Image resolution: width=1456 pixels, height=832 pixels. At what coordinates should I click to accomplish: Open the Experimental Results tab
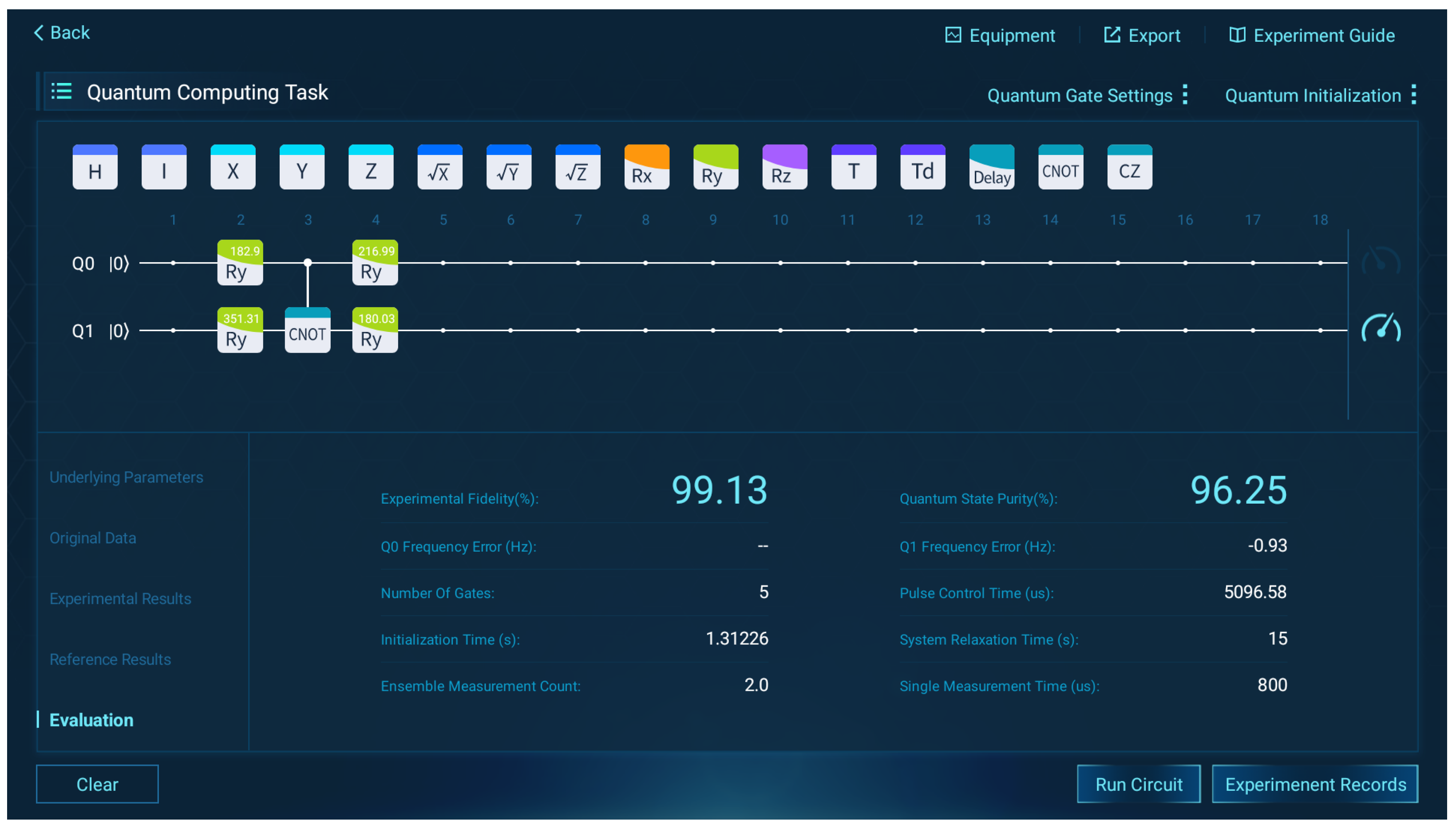(x=120, y=598)
